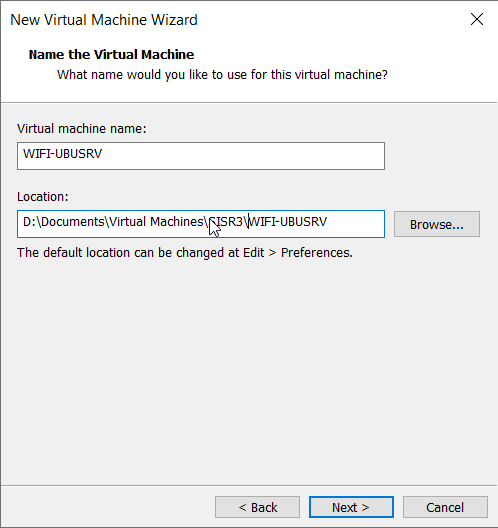Image resolution: width=498 pixels, height=528 pixels.
Task: Open the Browse... folder picker
Action: [x=437, y=224]
